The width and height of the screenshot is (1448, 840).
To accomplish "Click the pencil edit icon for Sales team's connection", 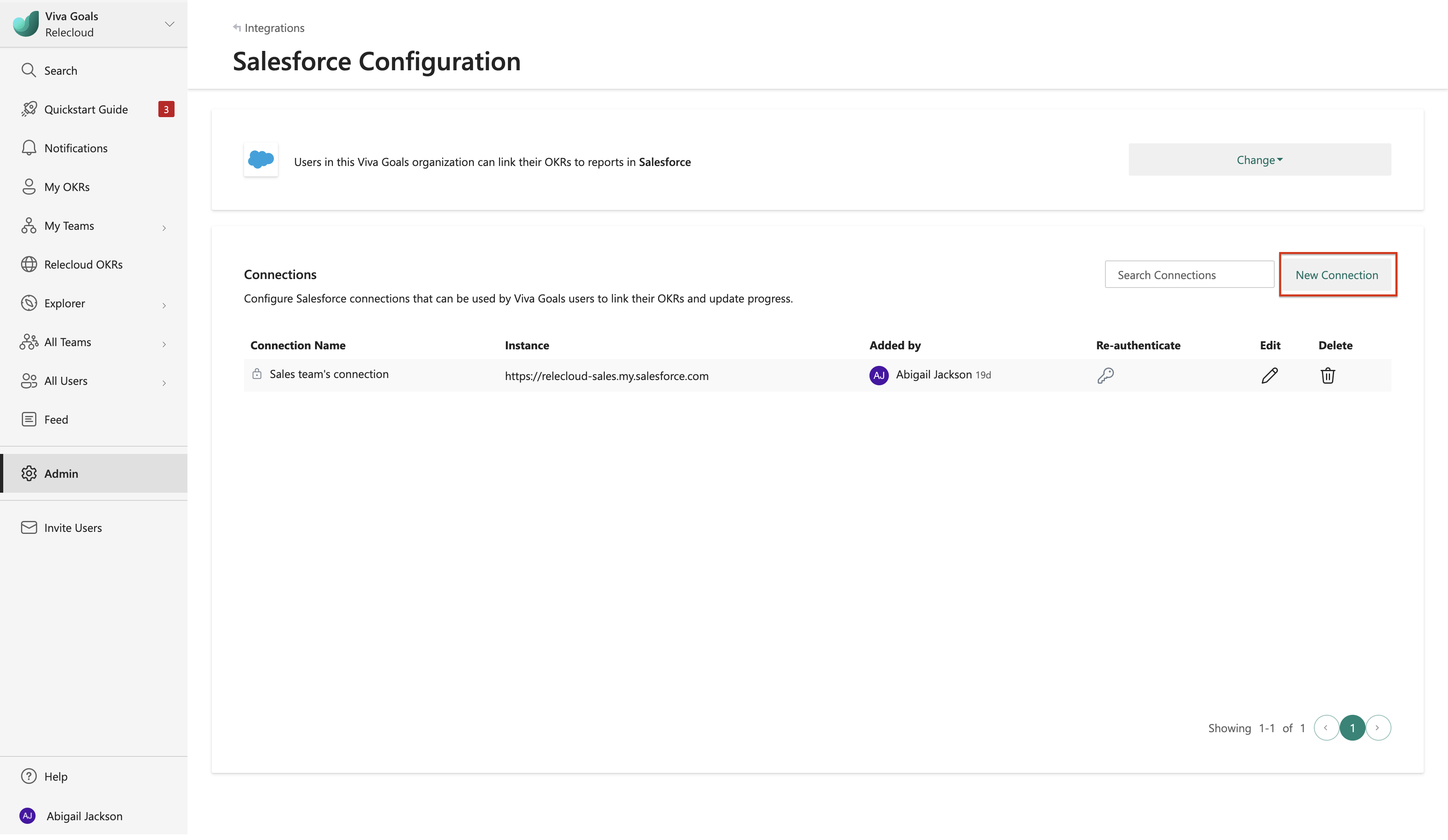I will pos(1269,375).
